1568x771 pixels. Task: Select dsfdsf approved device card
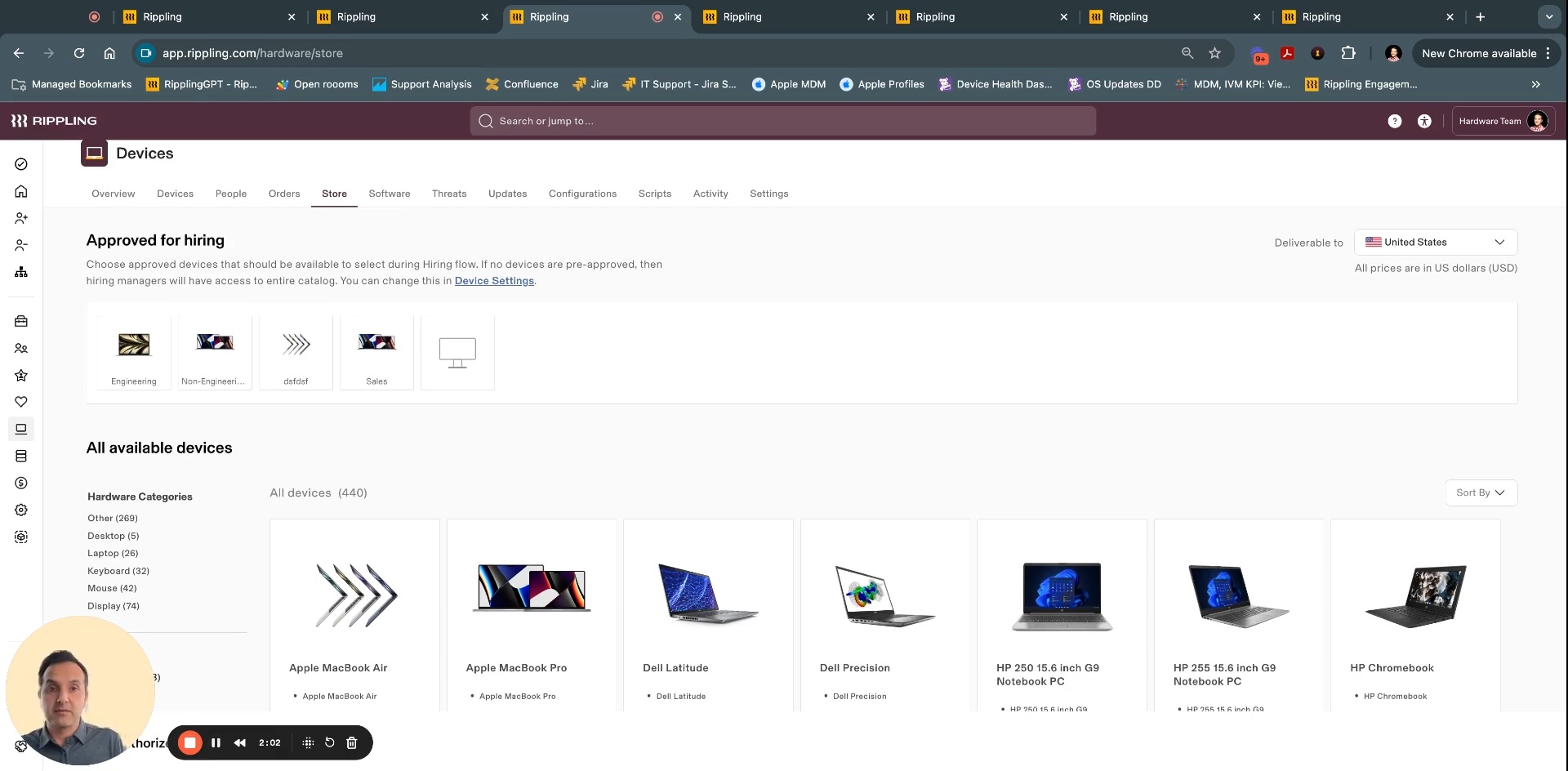(x=296, y=353)
